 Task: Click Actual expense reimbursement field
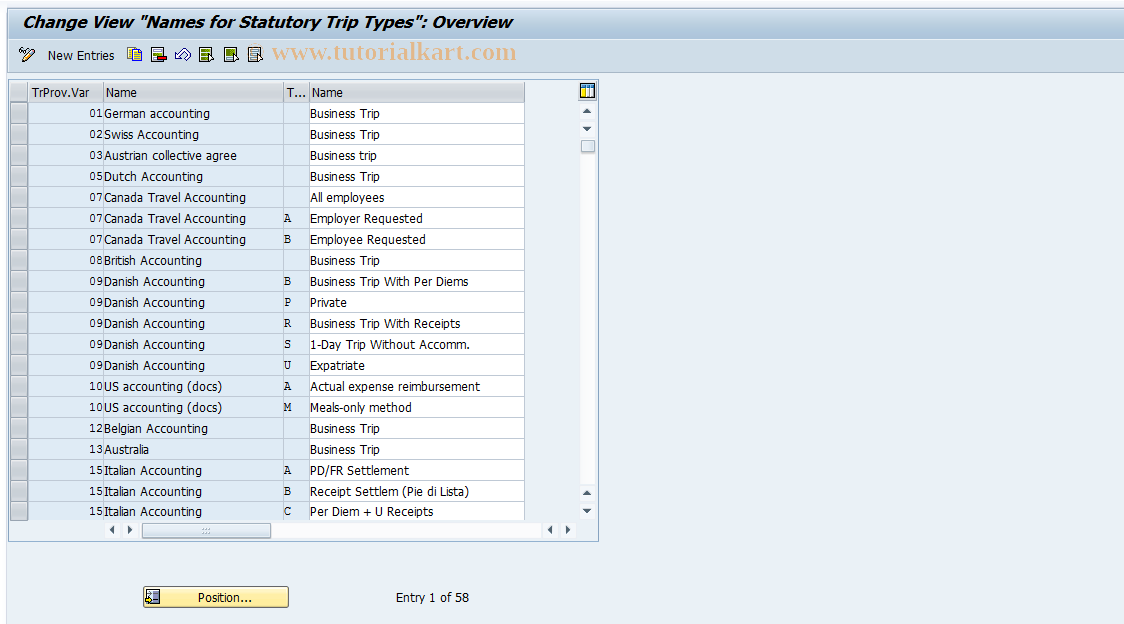[416, 387]
